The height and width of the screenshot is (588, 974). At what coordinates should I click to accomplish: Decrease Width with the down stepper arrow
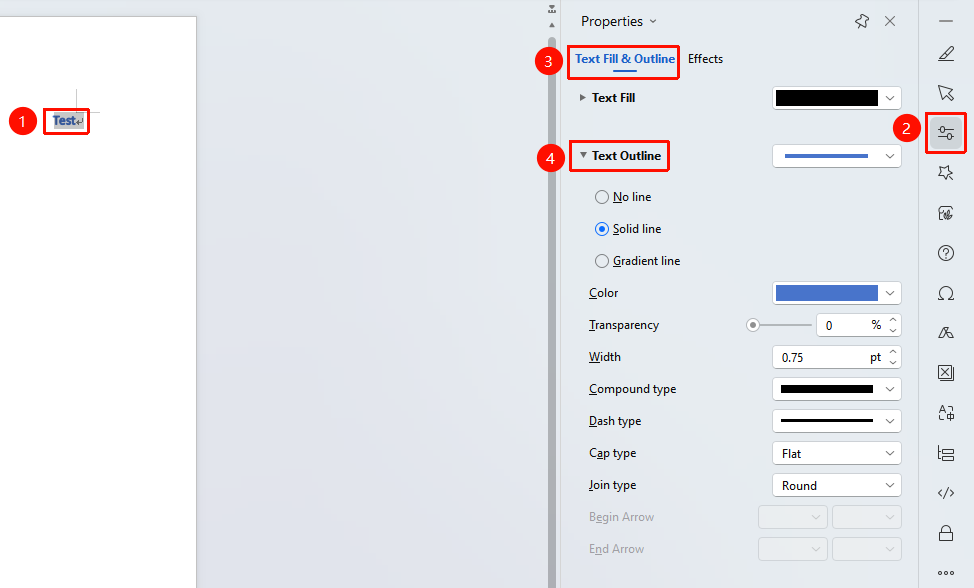pos(893,363)
